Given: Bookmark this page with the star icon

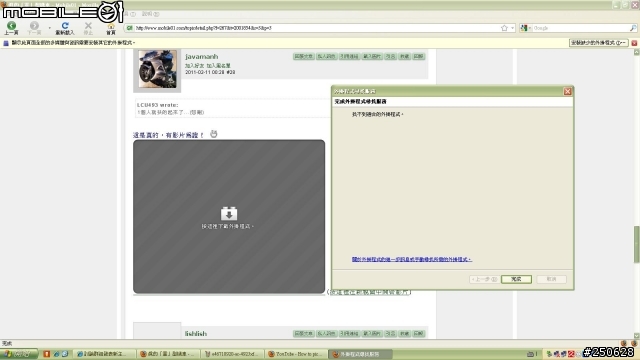Looking at the screenshot, I should [504, 28].
